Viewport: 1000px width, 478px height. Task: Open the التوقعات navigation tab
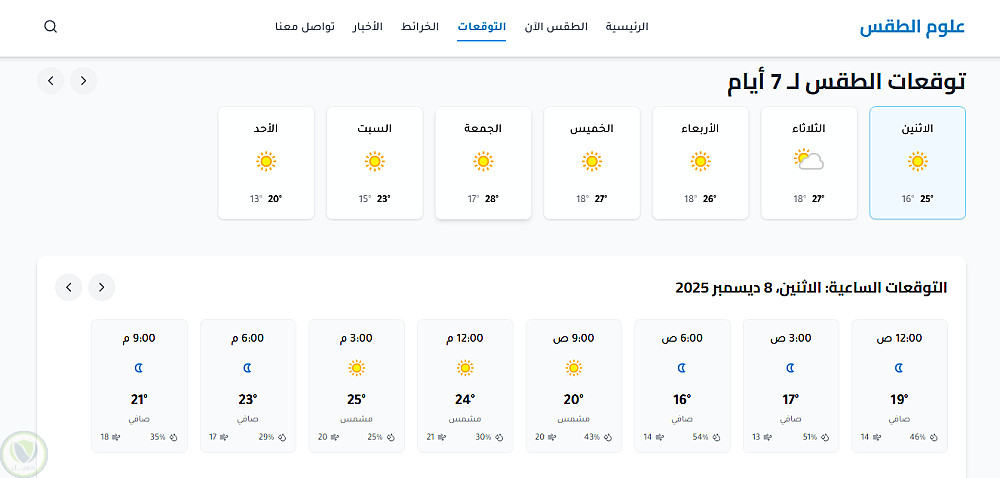pos(482,27)
